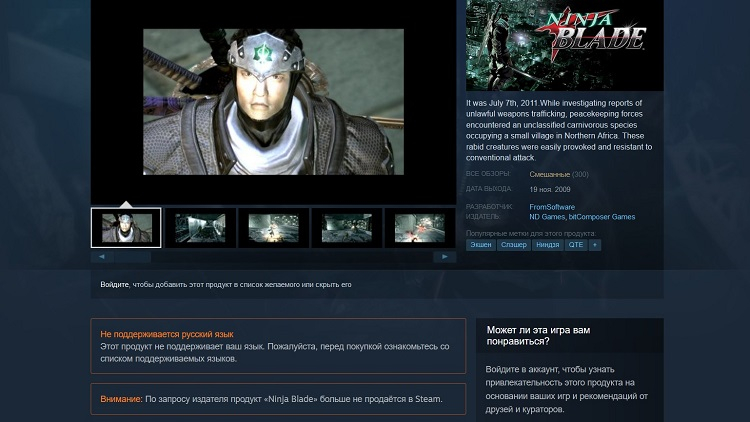
Task: Select the second screenshot thumbnail showing a corridor
Action: [x=200, y=228]
